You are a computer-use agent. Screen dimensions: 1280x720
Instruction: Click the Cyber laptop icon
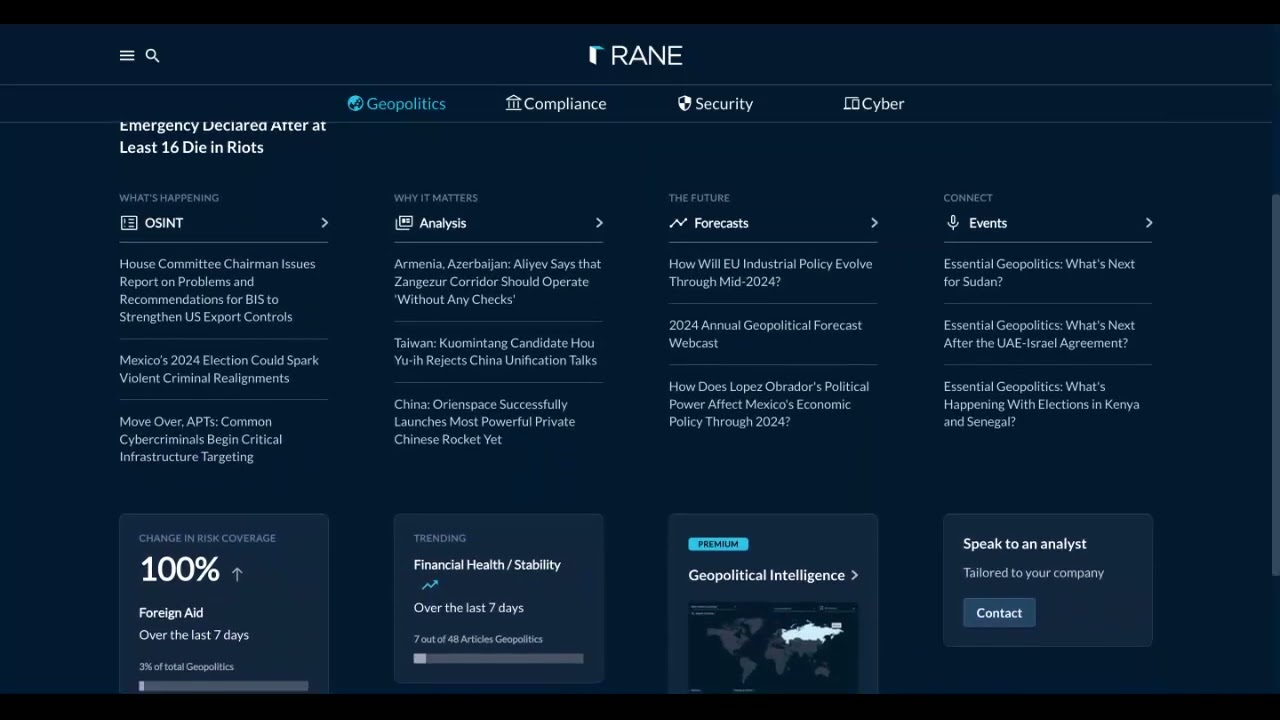(x=851, y=103)
